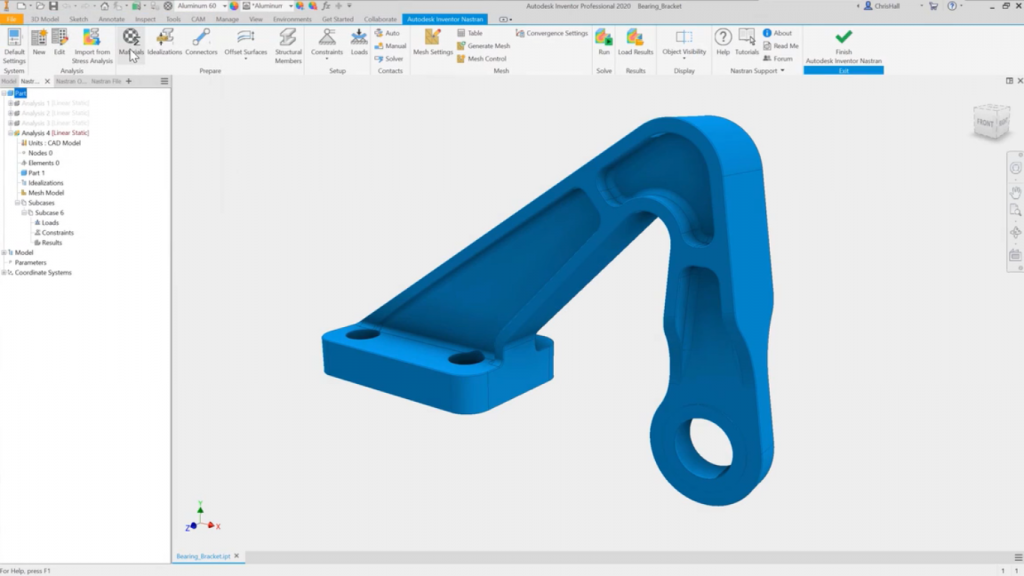
Task: Click the Loads setup tool
Action: point(359,43)
